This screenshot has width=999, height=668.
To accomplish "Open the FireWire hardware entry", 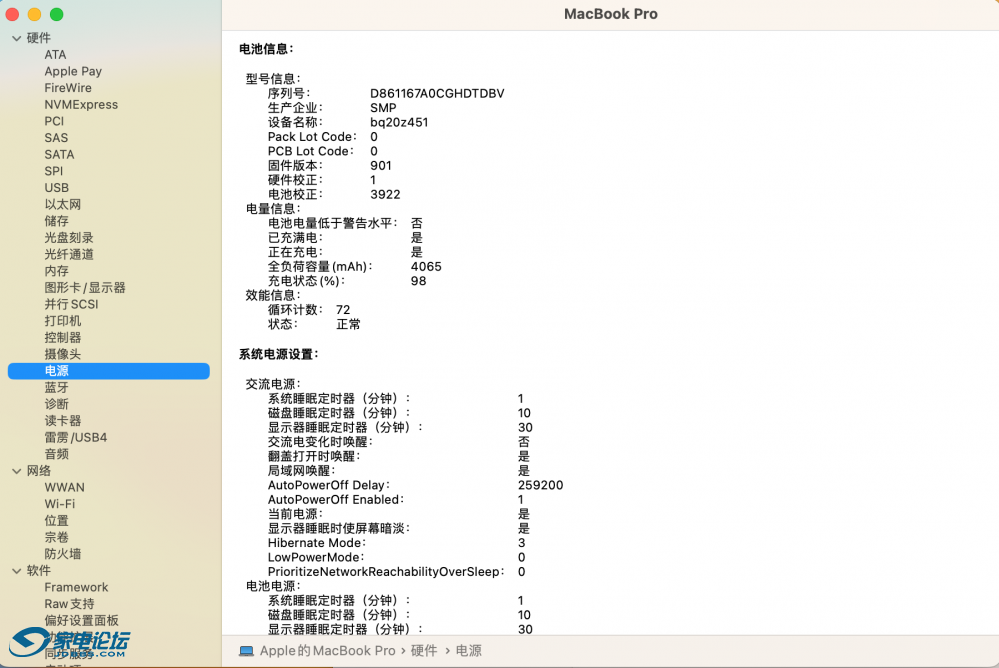I will pos(68,88).
